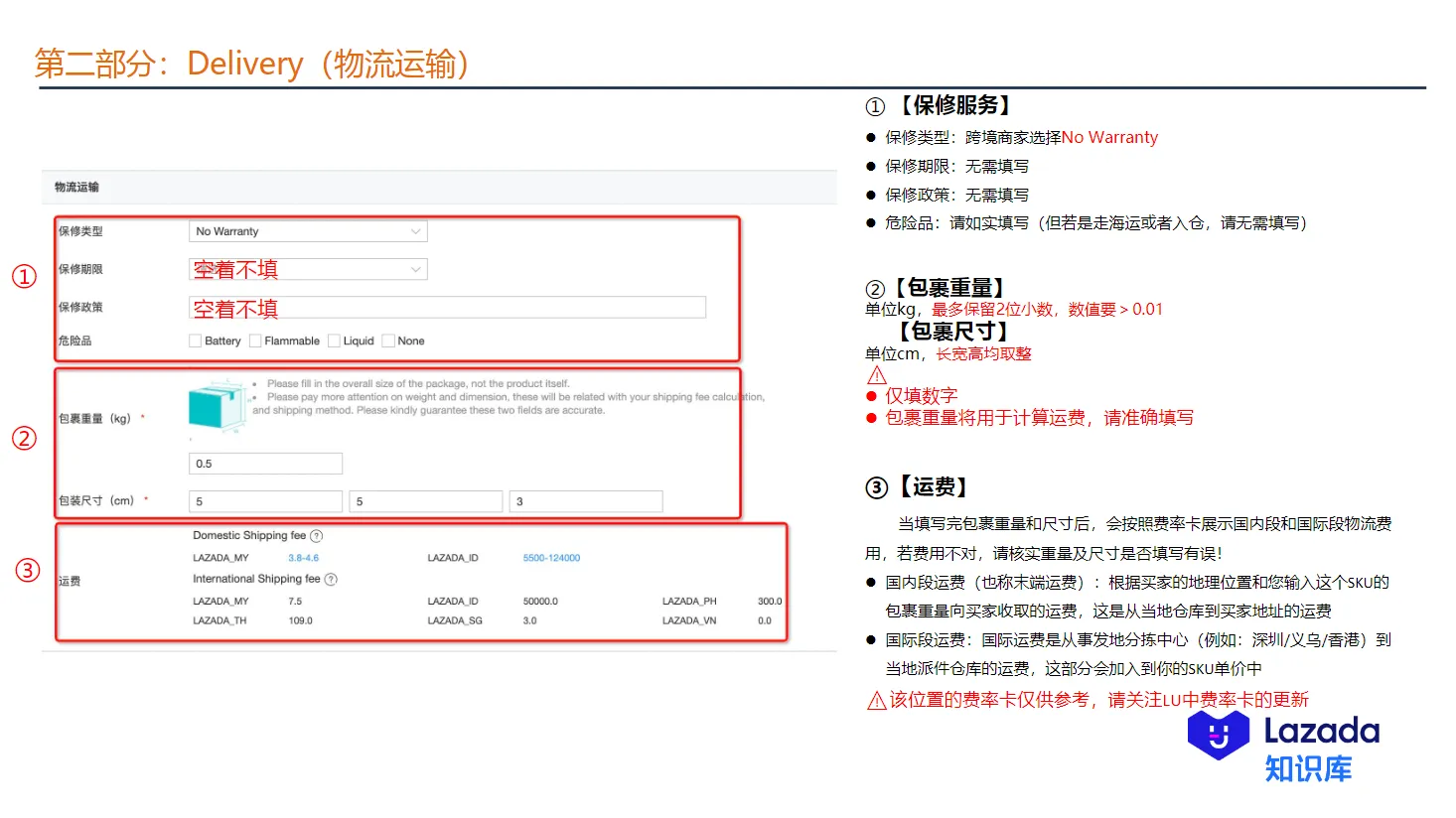
Task: Click the package box illustration above weight field
Action: pos(217,407)
